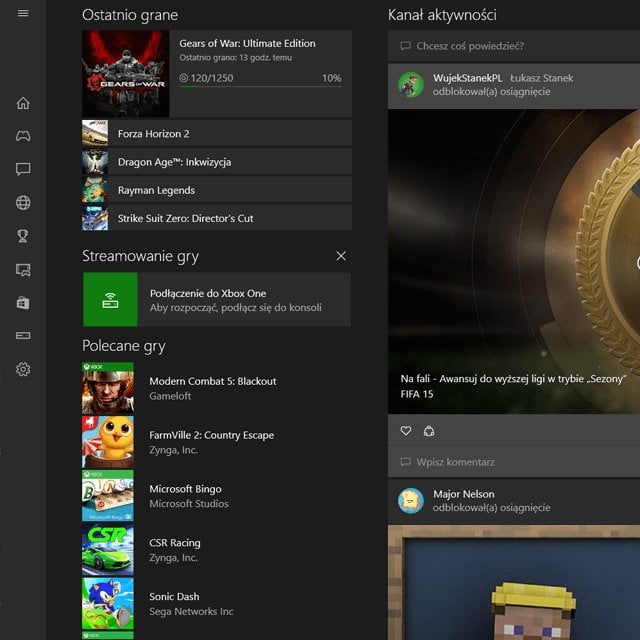Open the hamburger menu in the sidebar
640x640 pixels.
point(23,13)
